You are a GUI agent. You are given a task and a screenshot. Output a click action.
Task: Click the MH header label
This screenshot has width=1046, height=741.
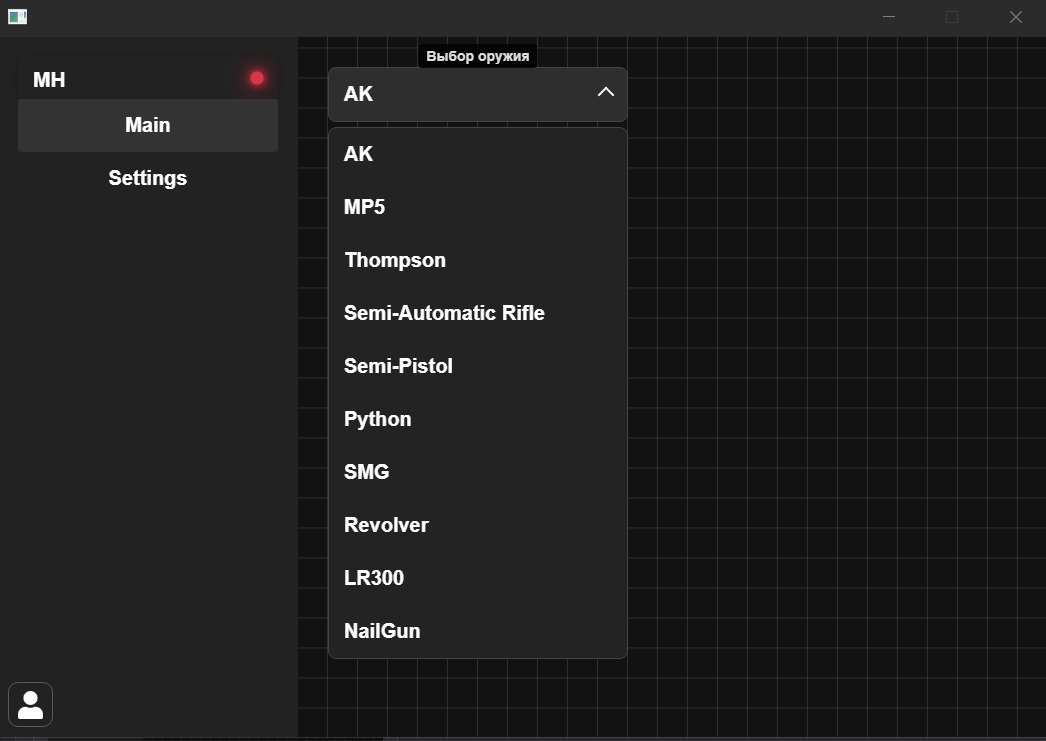point(49,80)
